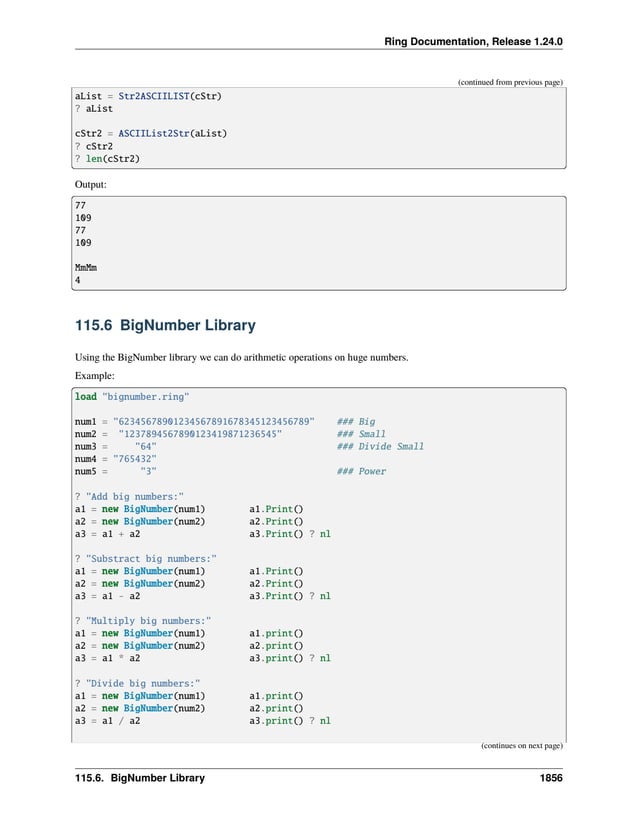Click the line '? "Divide big numbers:"'
Image resolution: width=638 pixels, height=825 pixels.
[x=138, y=683]
